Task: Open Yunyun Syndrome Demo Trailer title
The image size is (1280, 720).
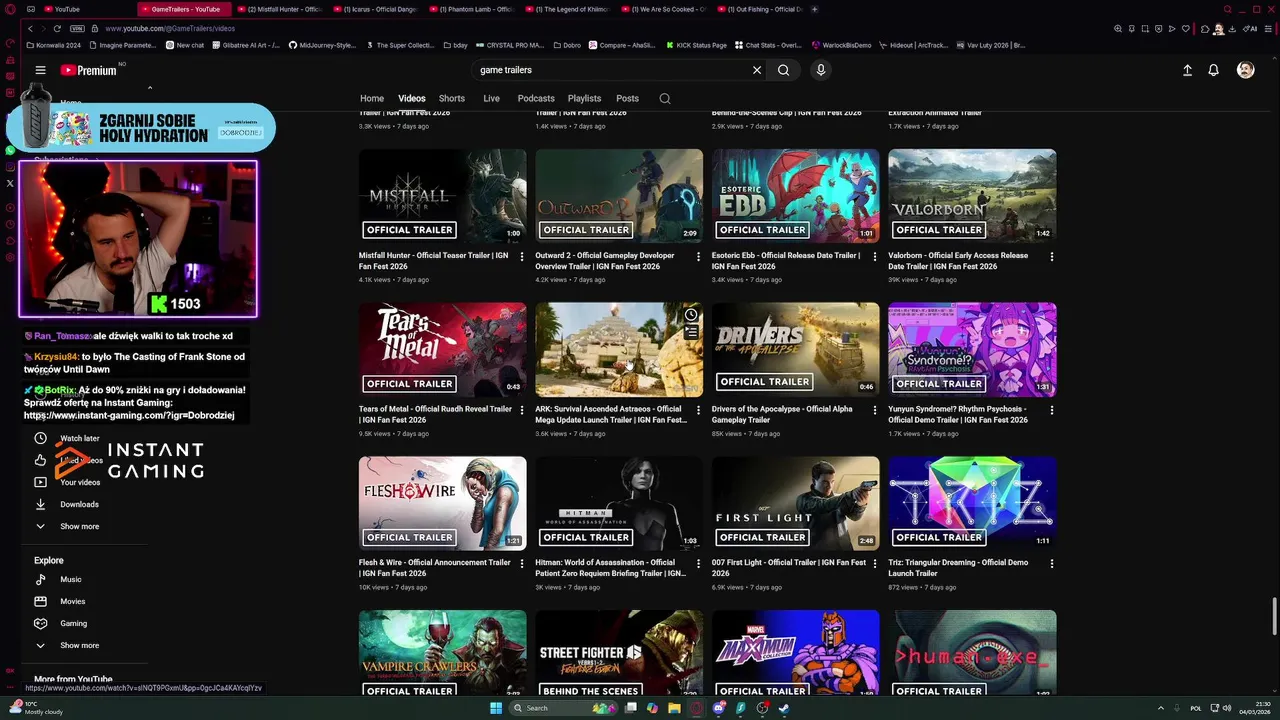Action: (958, 414)
